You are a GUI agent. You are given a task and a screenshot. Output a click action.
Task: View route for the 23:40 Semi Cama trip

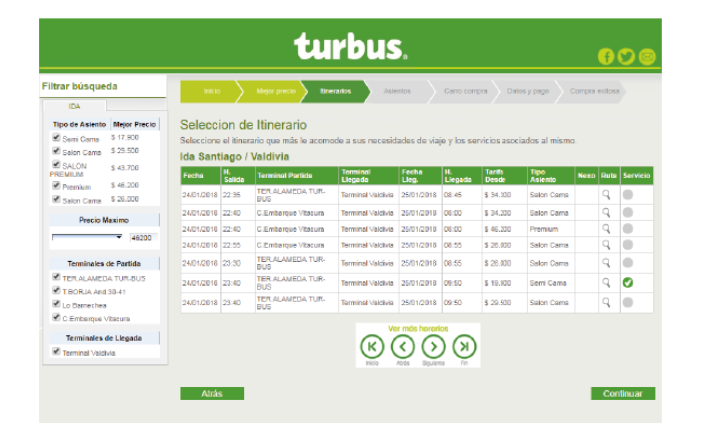click(606, 283)
